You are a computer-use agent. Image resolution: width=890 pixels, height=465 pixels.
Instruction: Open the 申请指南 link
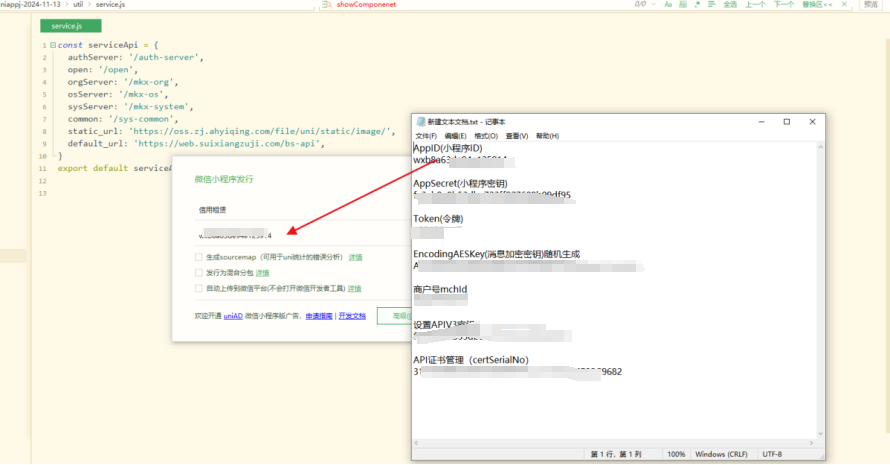[319, 316]
